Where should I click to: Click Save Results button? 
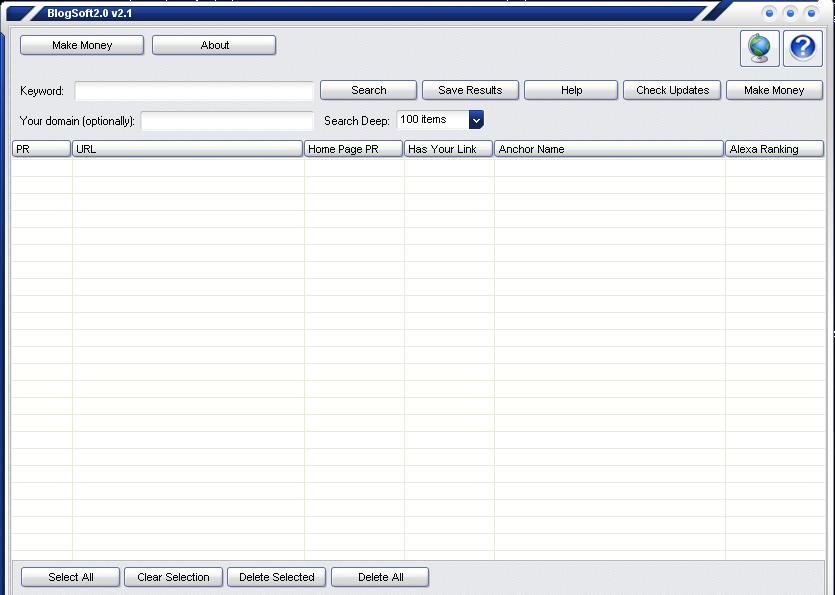(x=470, y=90)
